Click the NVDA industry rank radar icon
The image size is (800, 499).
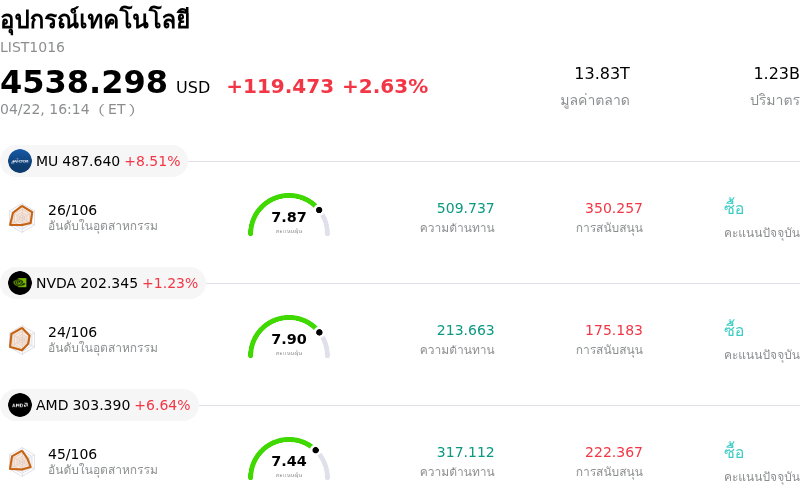[21, 339]
